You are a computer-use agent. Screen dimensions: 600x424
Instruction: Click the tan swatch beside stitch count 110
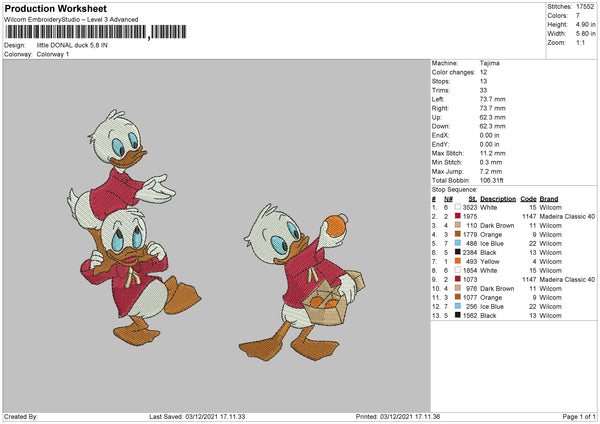457,225
